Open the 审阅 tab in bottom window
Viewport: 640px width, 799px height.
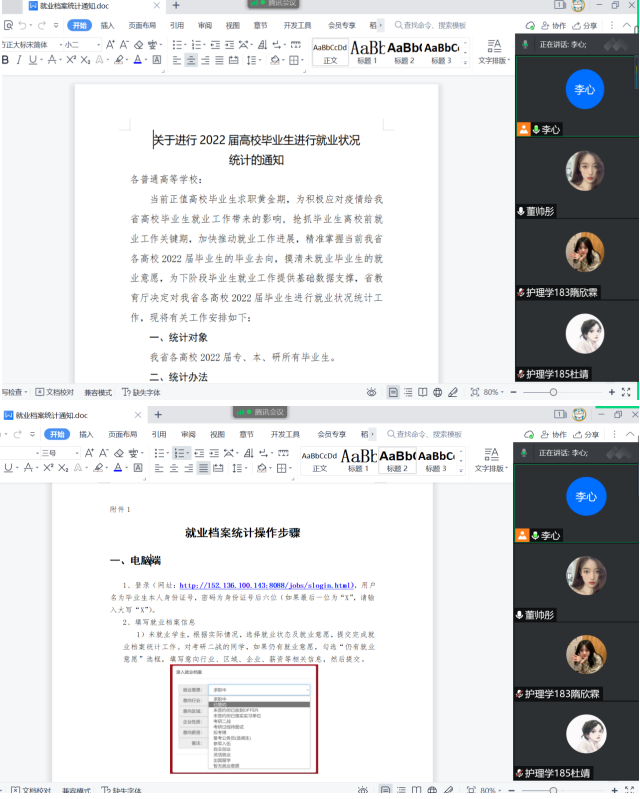[187, 435]
